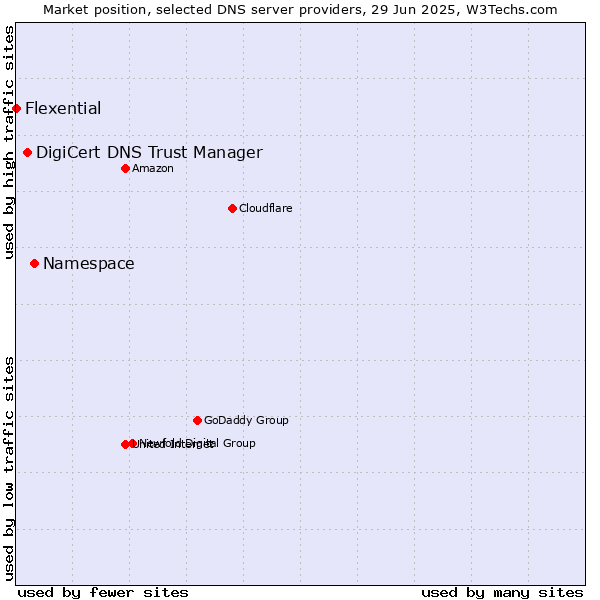Select the Flexential label

63,108
